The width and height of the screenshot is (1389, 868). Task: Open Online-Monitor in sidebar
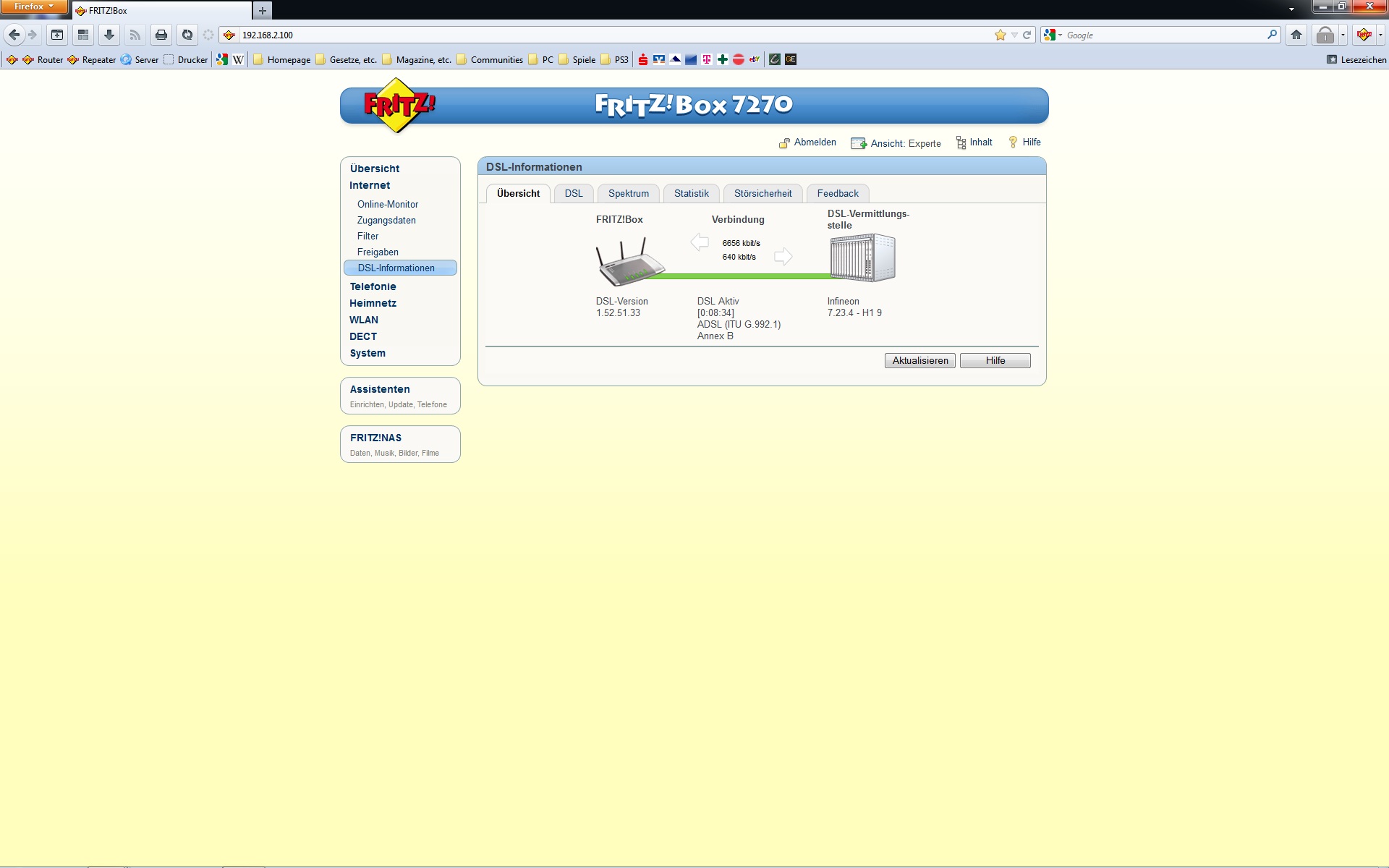pos(388,205)
